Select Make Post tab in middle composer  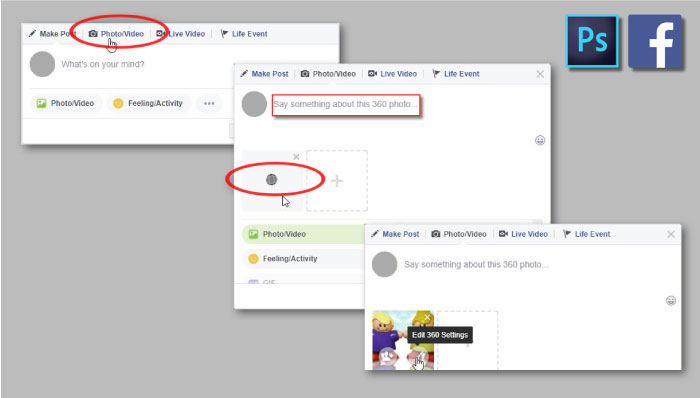265,74
